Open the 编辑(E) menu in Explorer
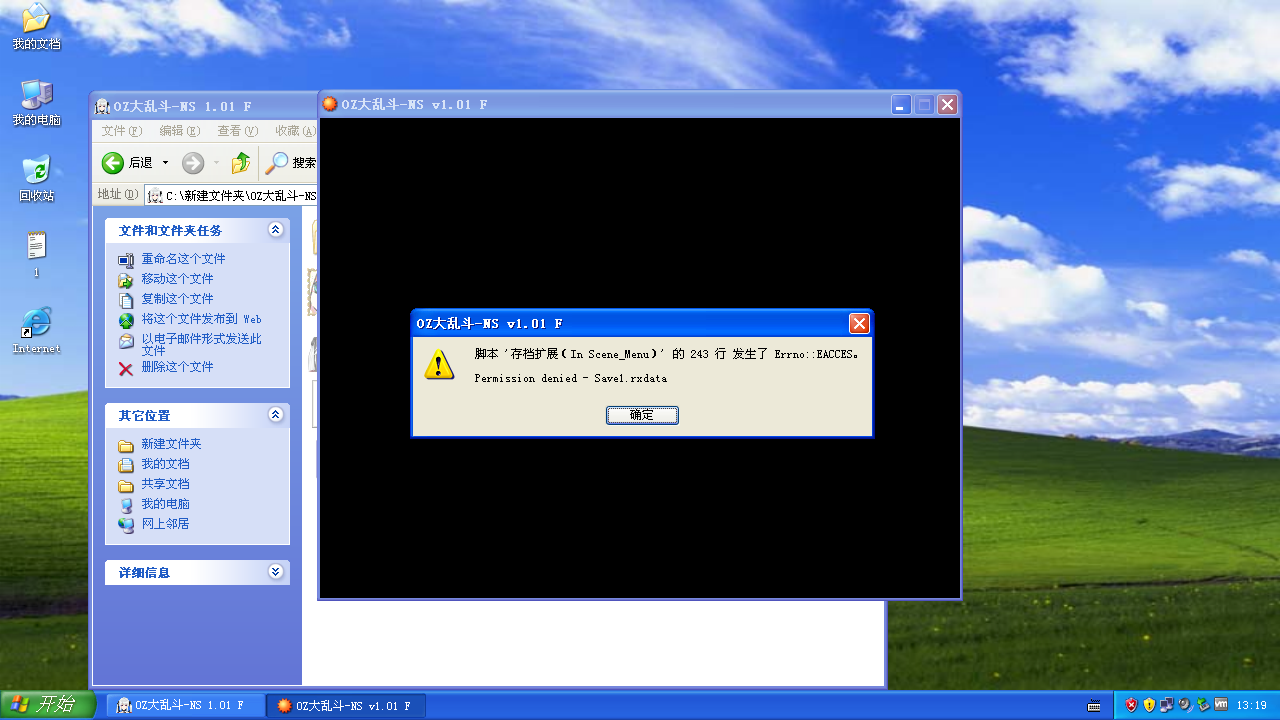1280x720 pixels. click(180, 131)
